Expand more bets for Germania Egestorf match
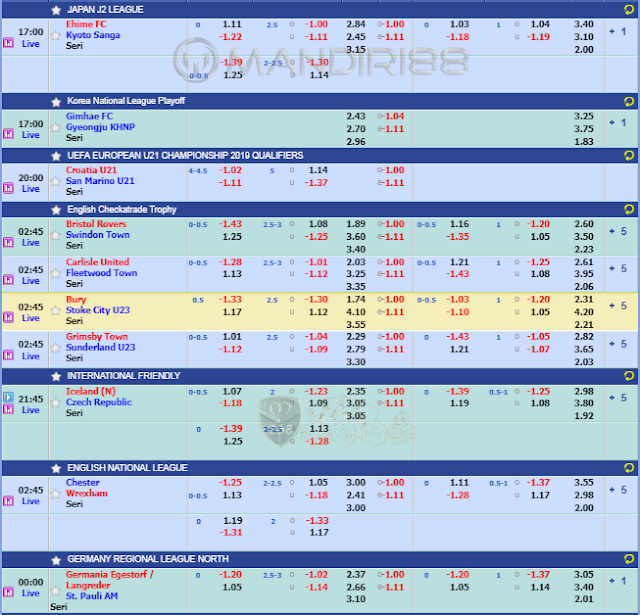The image size is (640, 615). click(617, 581)
